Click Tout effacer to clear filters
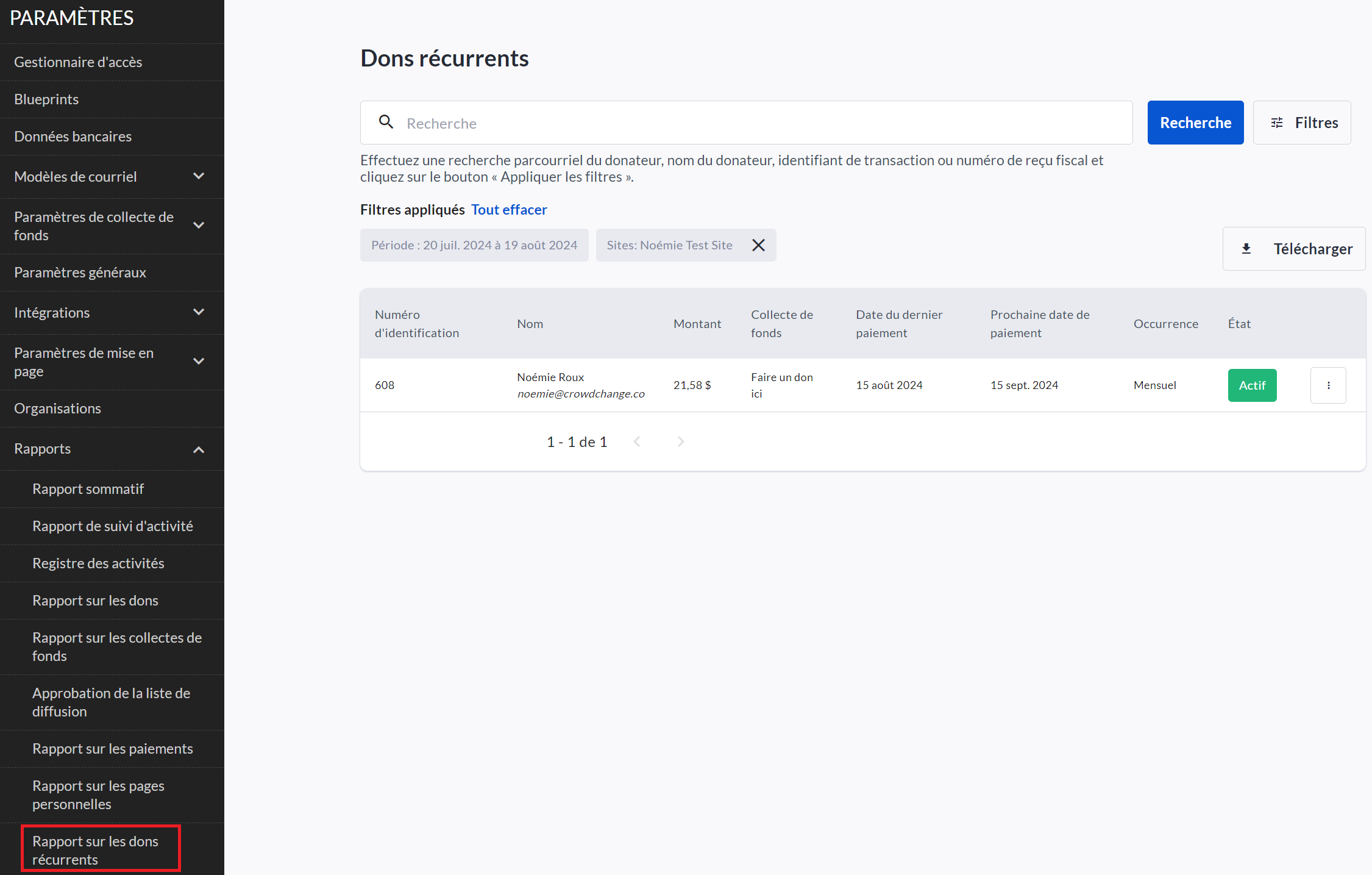The height and width of the screenshot is (875, 1372). click(508, 210)
